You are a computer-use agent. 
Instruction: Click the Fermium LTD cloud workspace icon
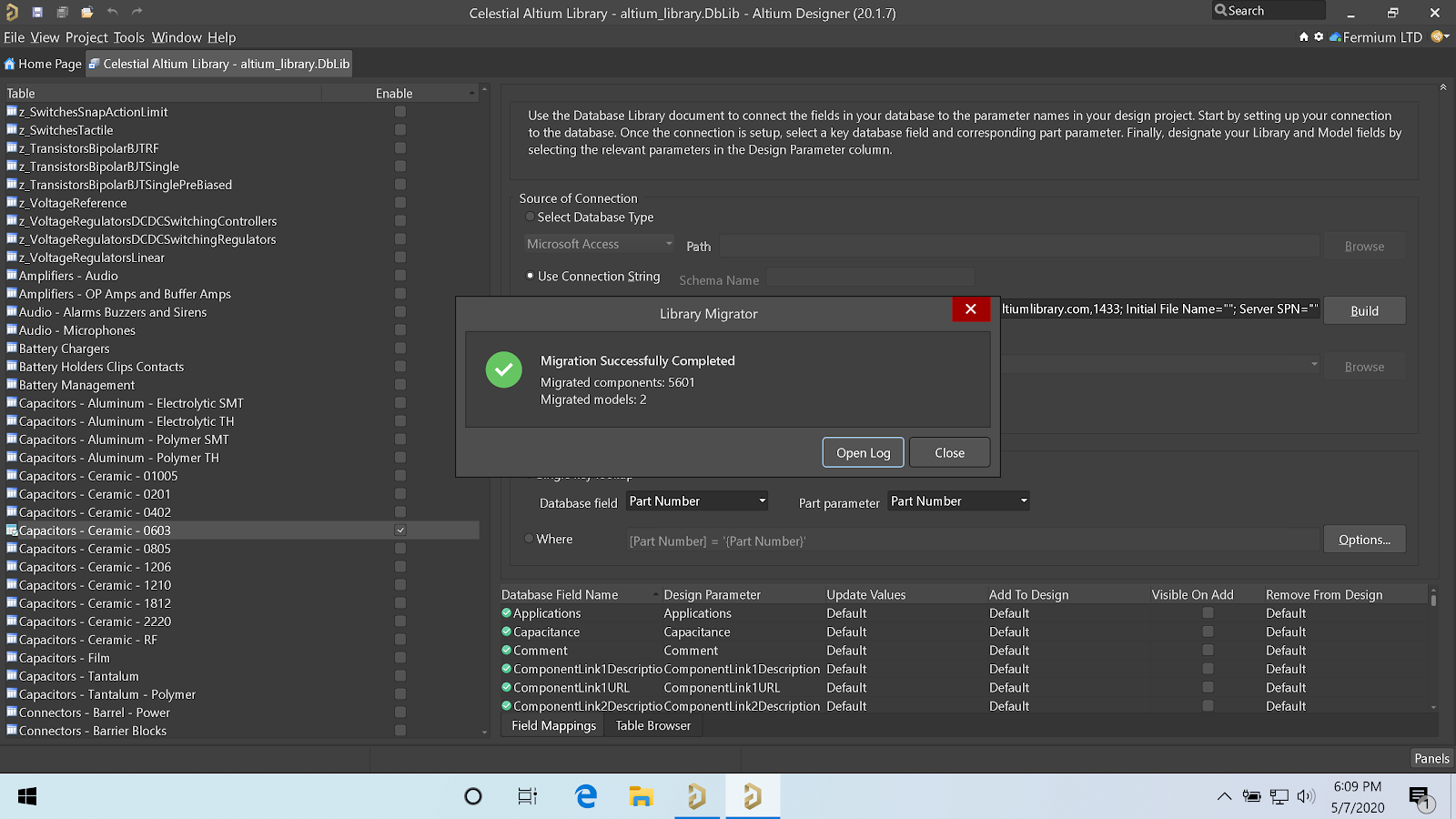tap(1335, 37)
